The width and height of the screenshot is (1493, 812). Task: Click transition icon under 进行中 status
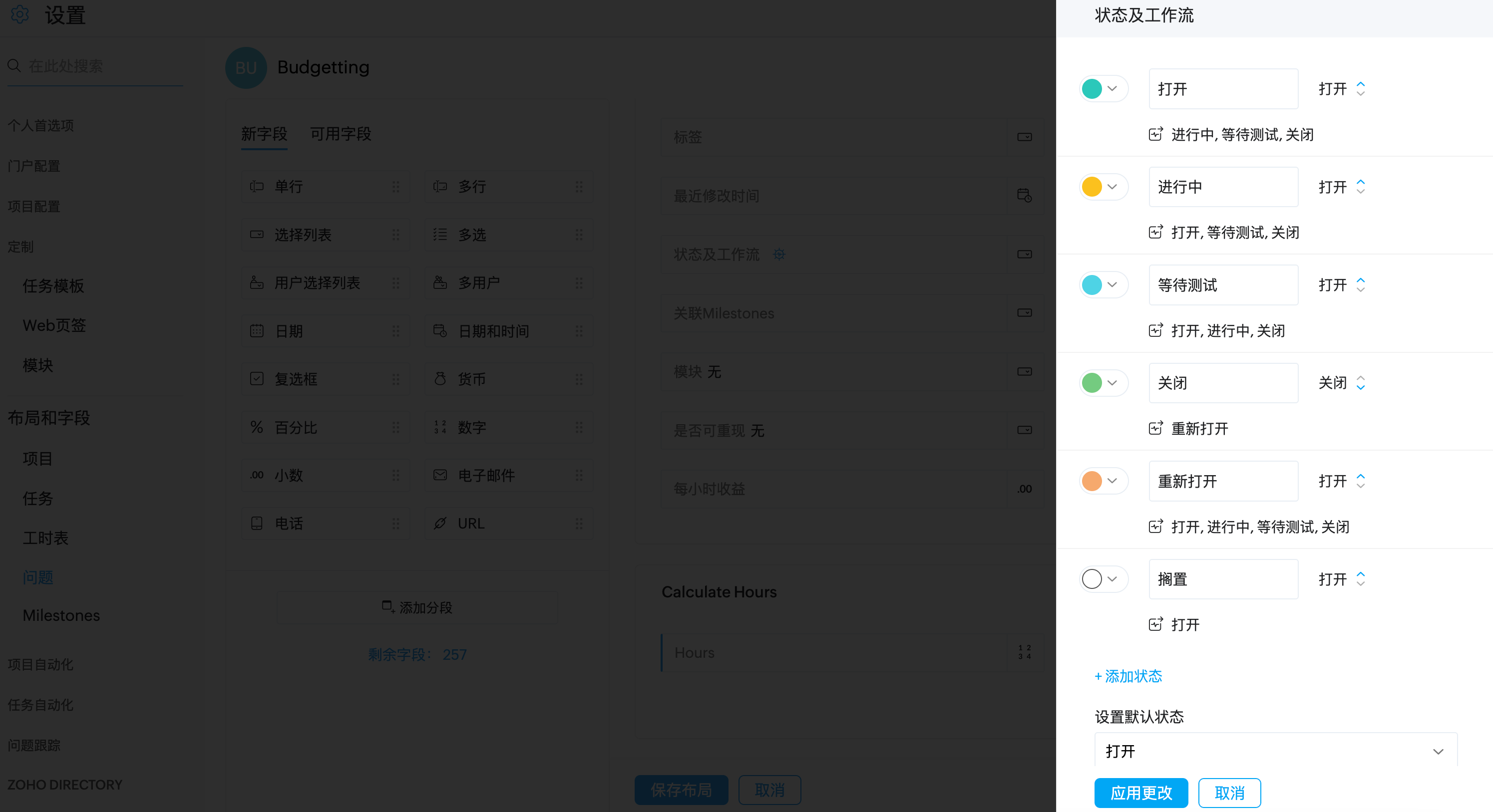1155,232
